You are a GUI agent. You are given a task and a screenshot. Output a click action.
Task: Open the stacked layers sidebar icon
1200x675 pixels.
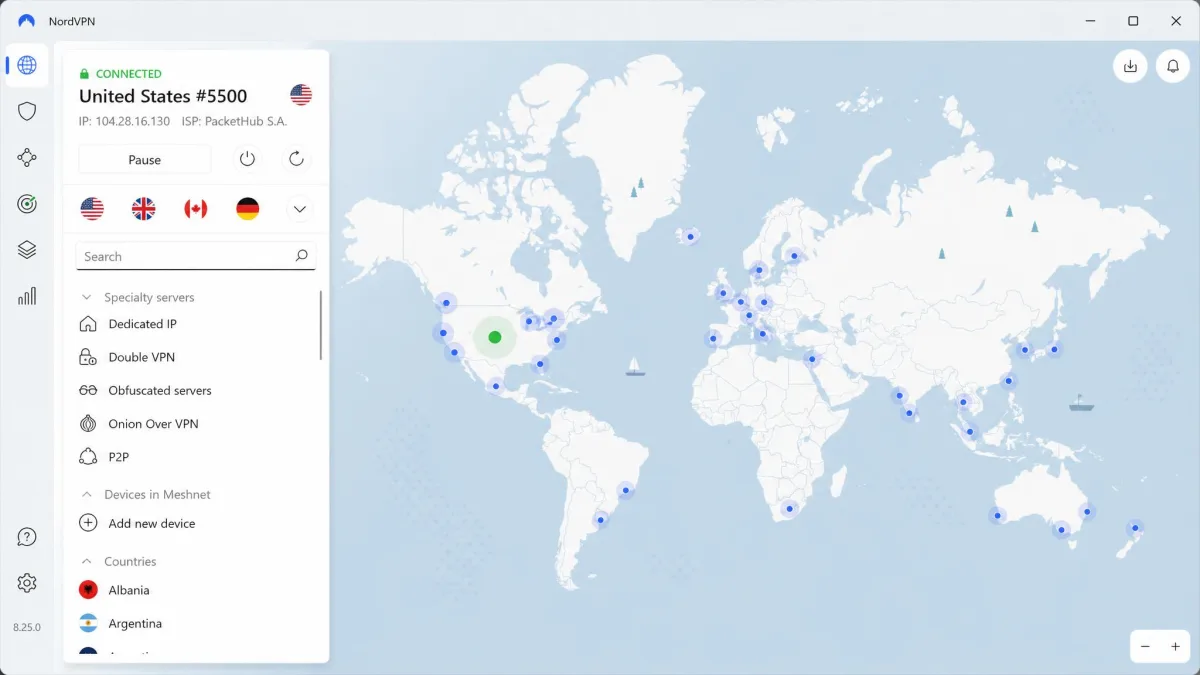point(27,250)
